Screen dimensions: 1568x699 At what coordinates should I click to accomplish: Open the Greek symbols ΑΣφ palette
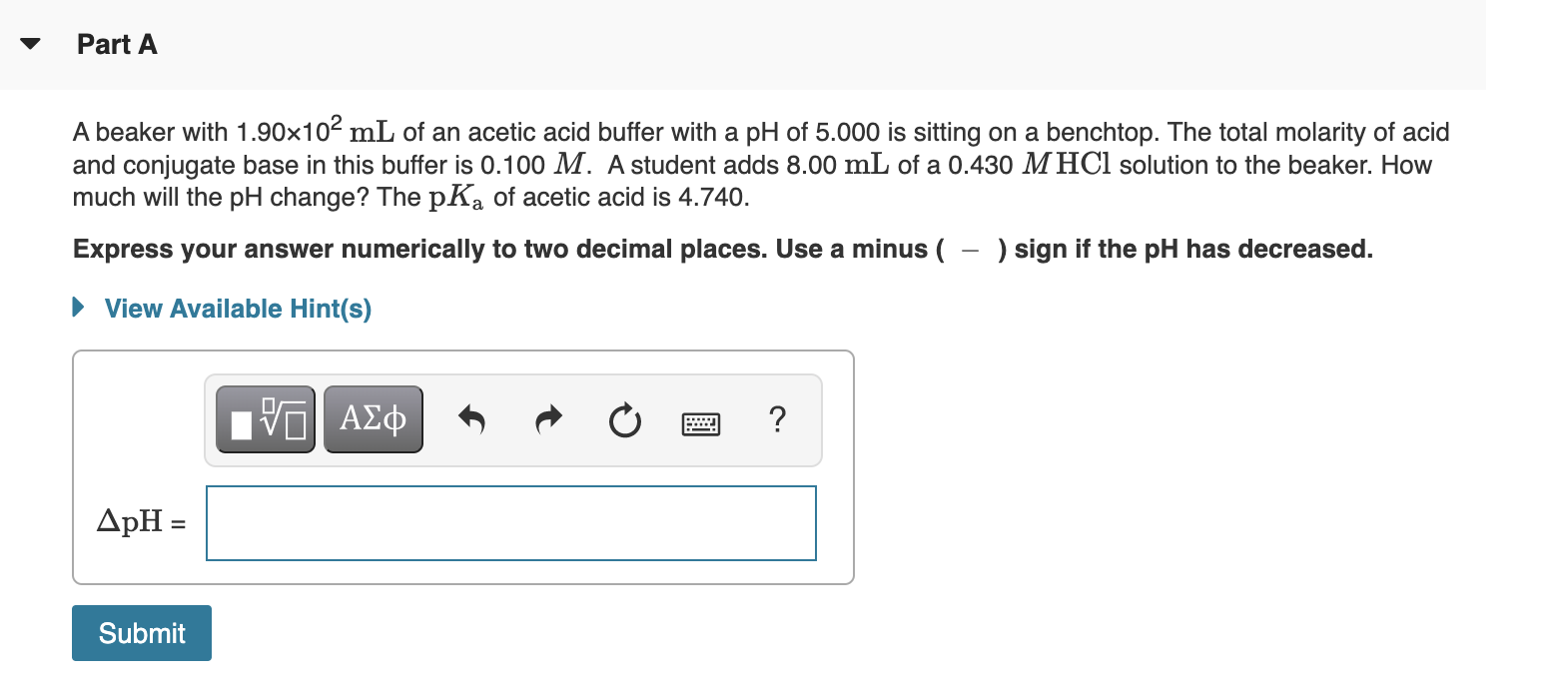coord(372,419)
